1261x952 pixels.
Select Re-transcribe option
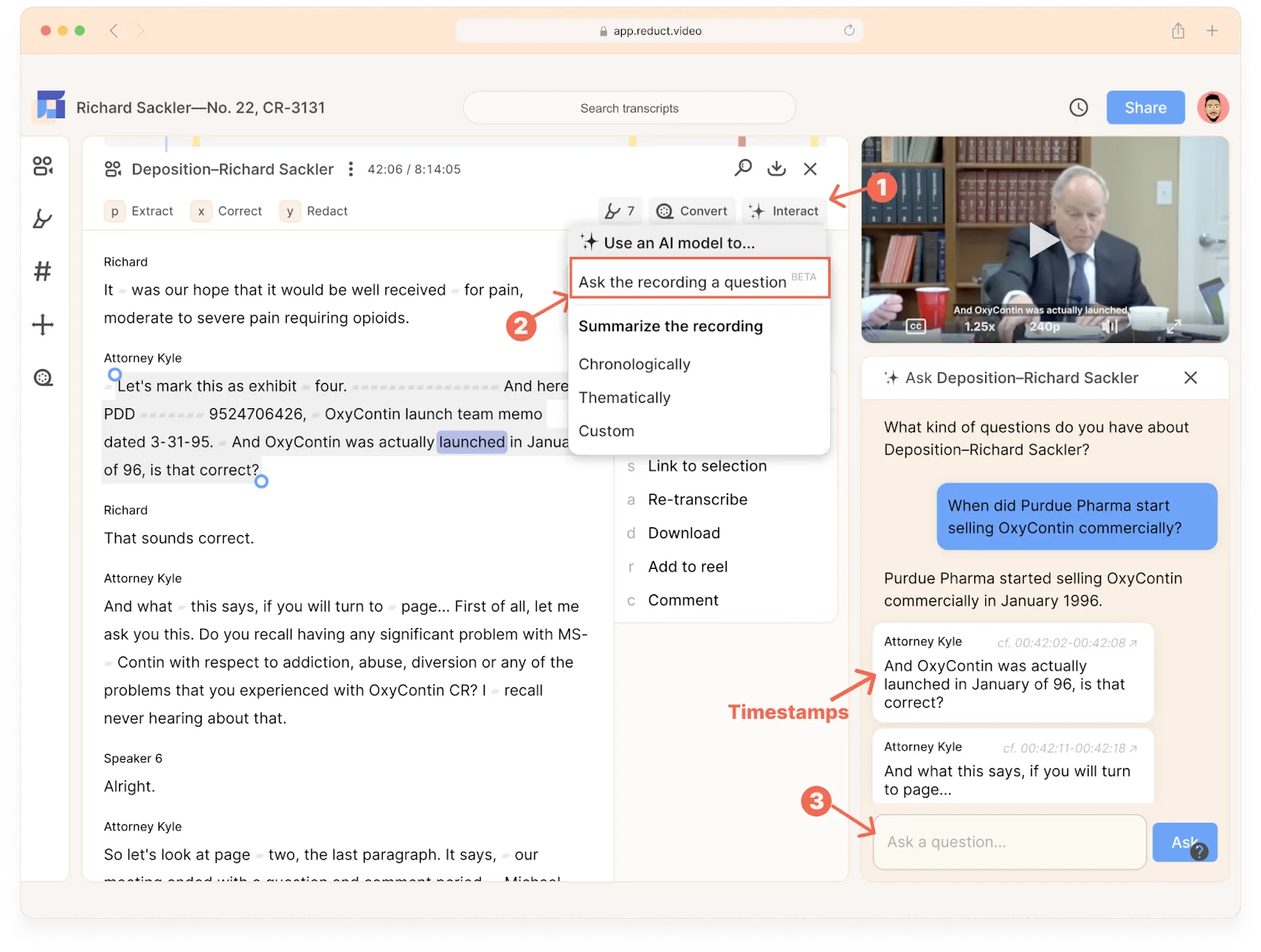(697, 500)
